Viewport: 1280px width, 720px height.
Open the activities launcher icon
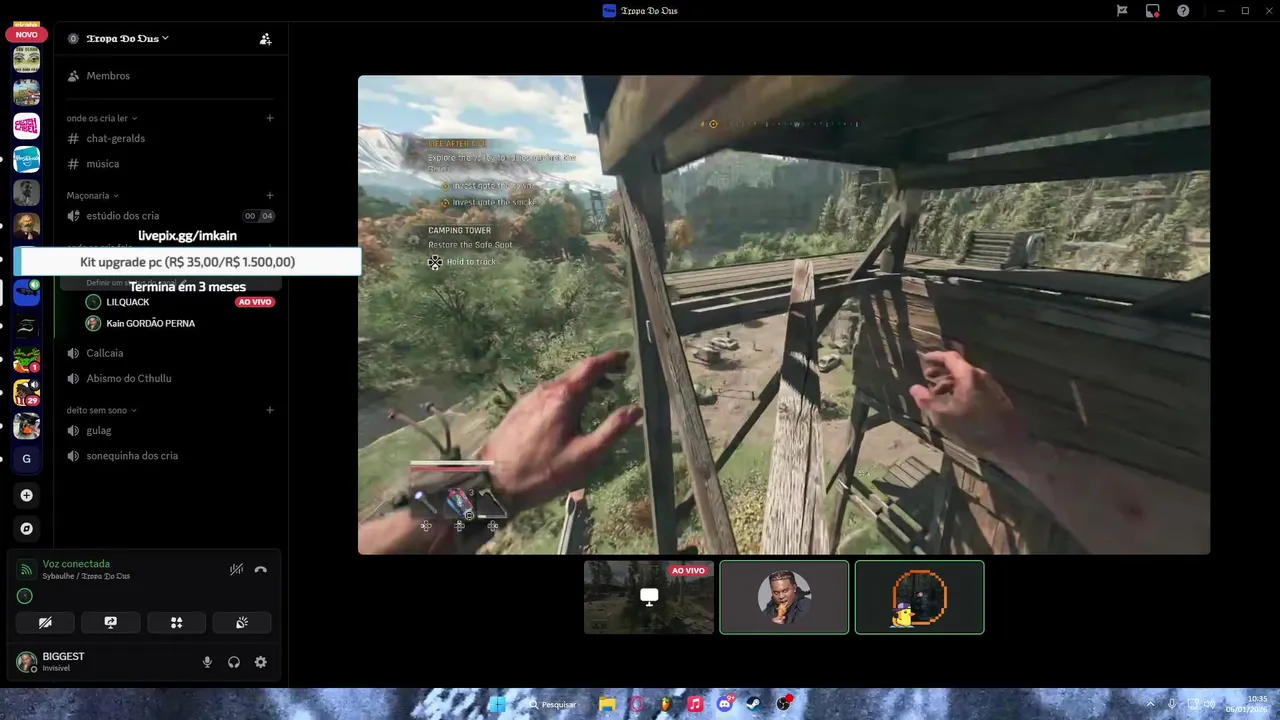click(176, 622)
